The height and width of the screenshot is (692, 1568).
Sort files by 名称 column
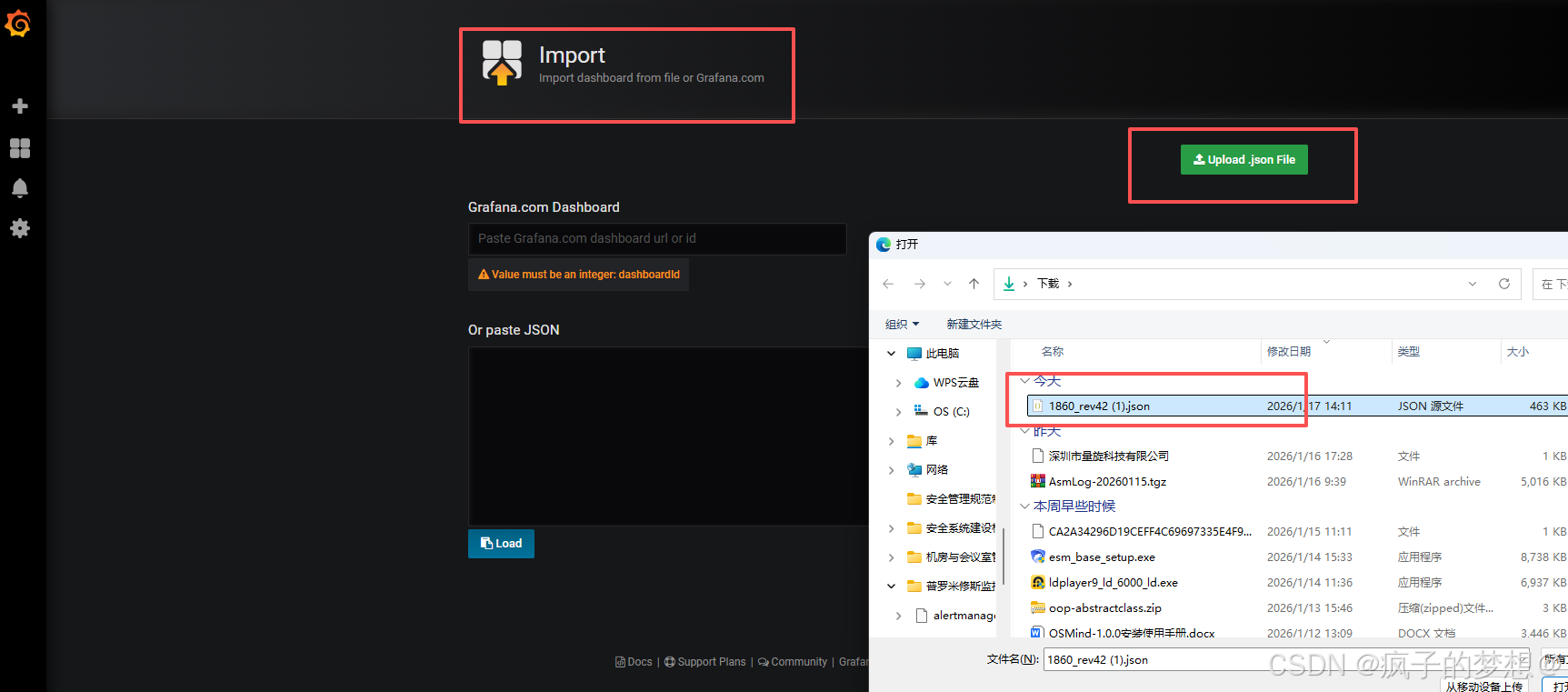[x=1052, y=351]
